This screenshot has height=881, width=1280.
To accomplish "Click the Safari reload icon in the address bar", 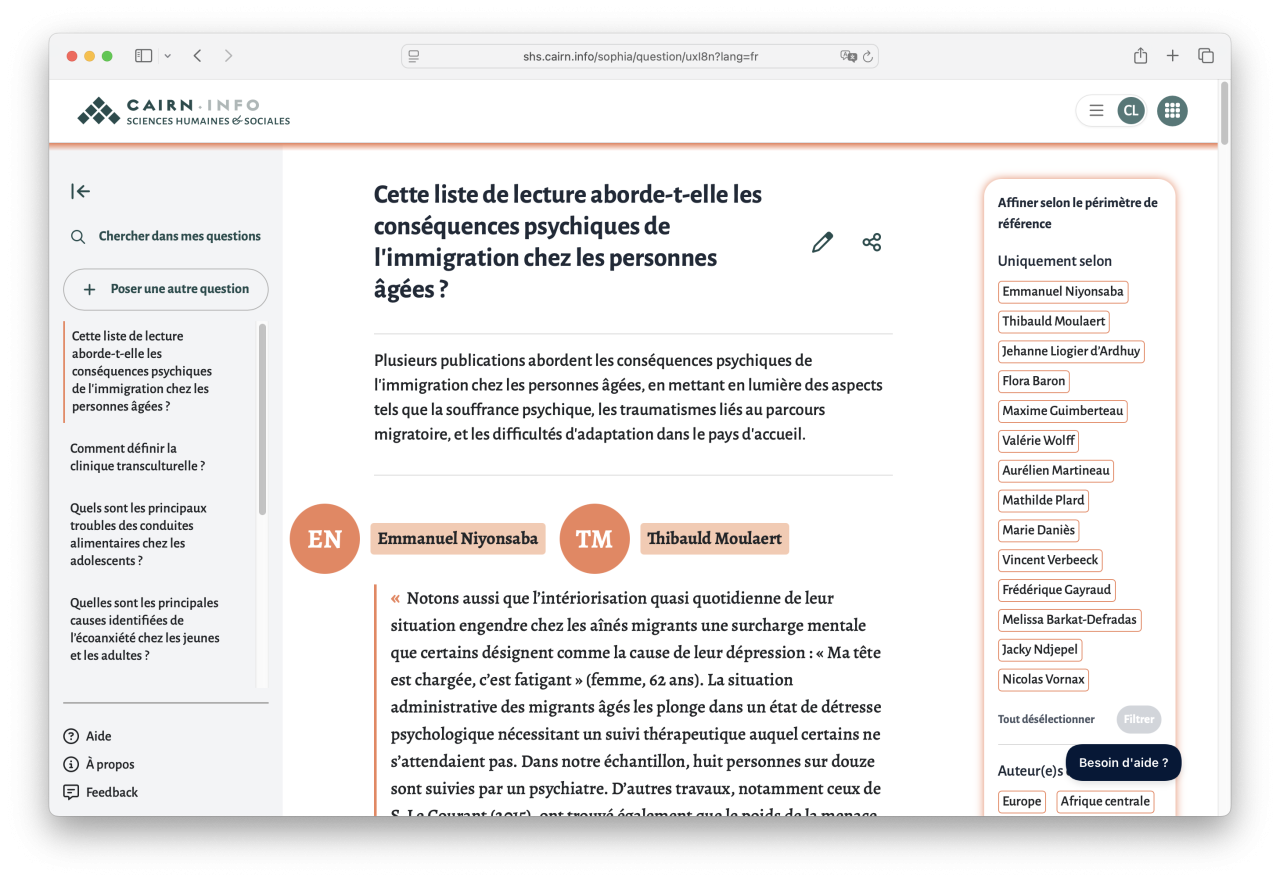I will tap(867, 56).
